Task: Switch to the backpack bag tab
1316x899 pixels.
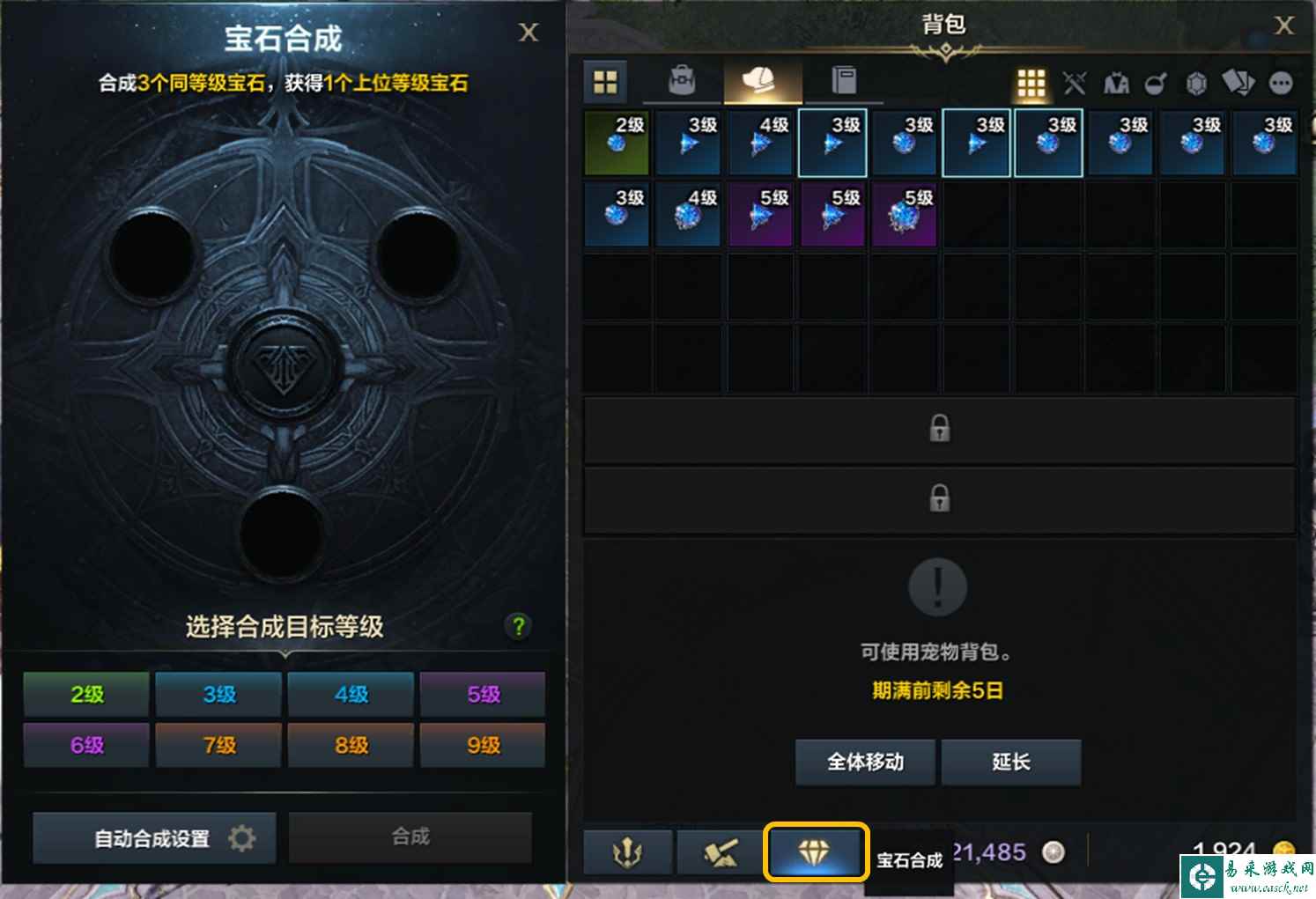Action: point(682,81)
